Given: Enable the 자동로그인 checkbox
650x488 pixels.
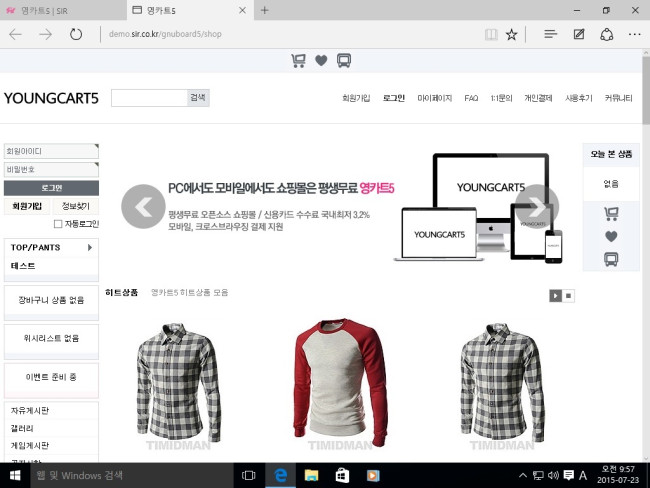Looking at the screenshot, I should pyautogui.click(x=58, y=223).
